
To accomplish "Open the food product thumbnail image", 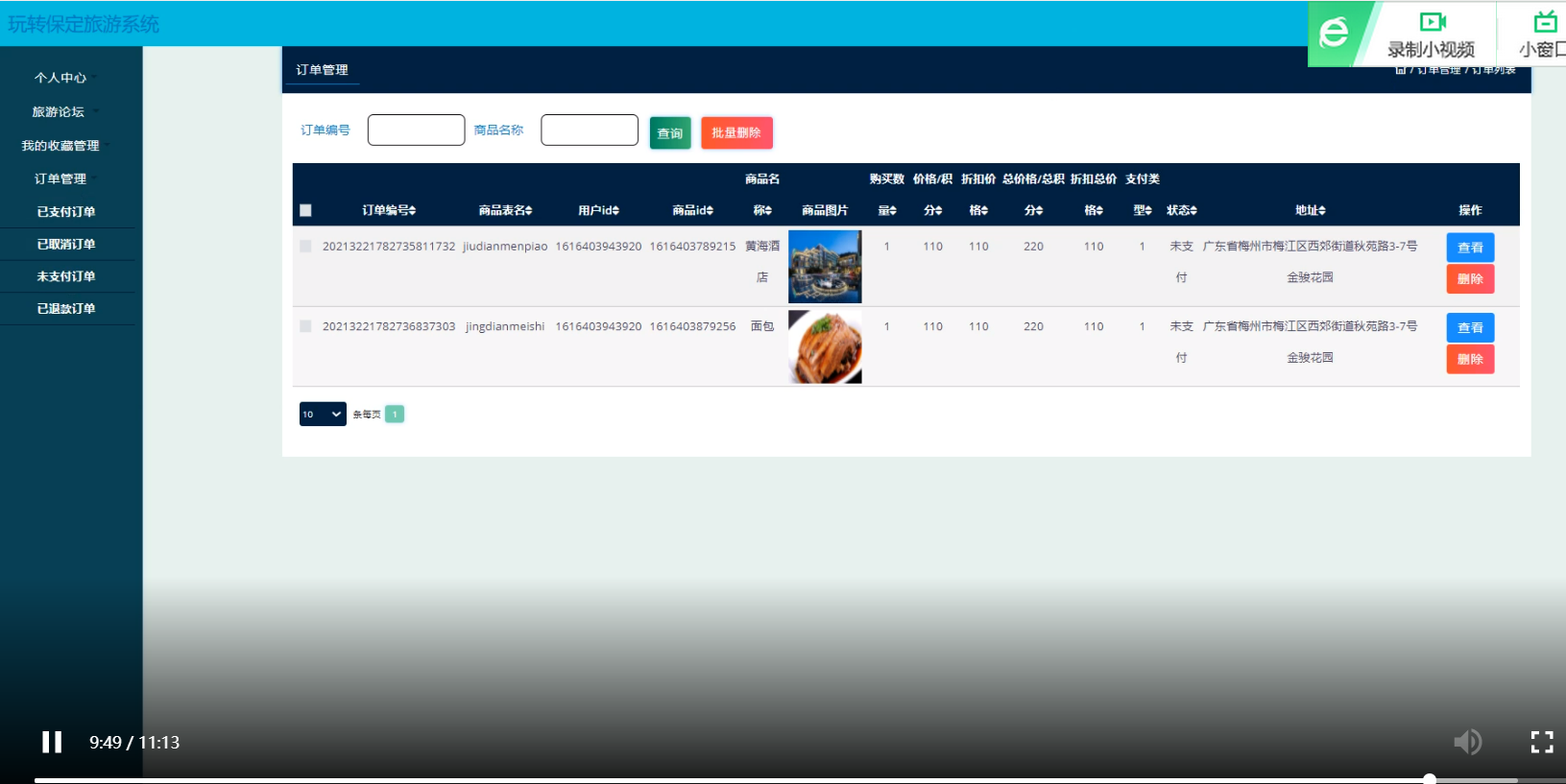I will click(x=825, y=346).
